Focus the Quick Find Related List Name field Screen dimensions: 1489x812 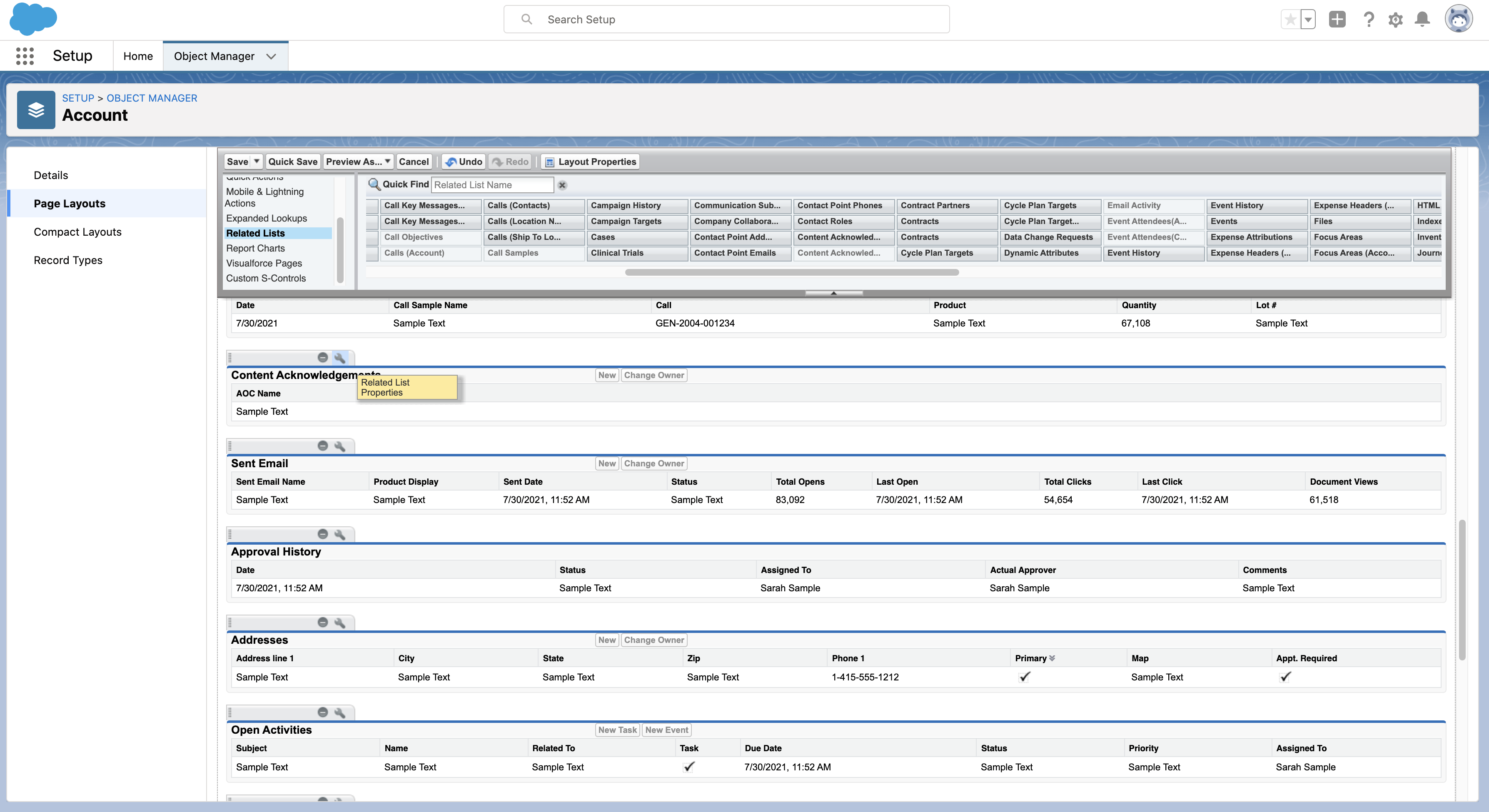click(x=492, y=185)
